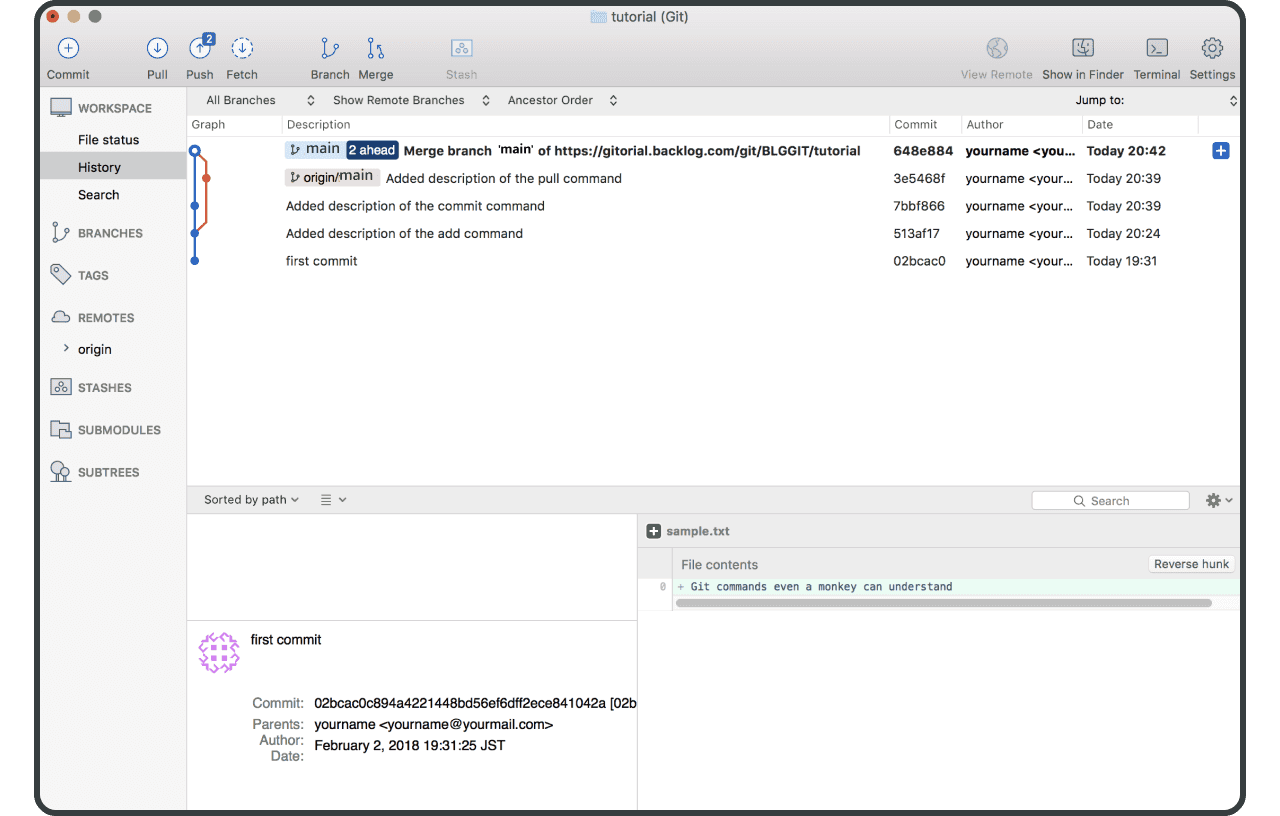Screen dimensions: 1280x816
Task: Select the 'first commit' row in history
Action: coord(713,261)
